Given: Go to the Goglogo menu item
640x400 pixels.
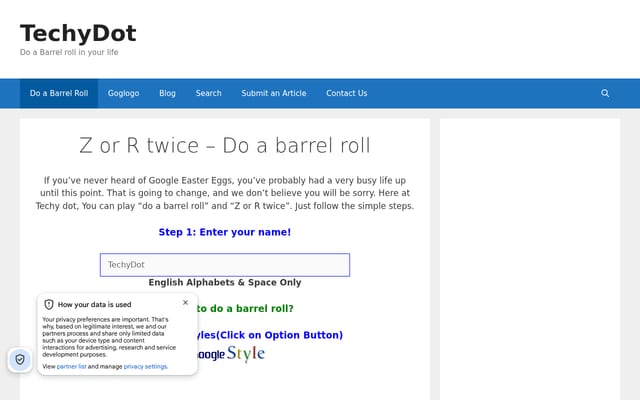Looking at the screenshot, I should click(123, 93).
